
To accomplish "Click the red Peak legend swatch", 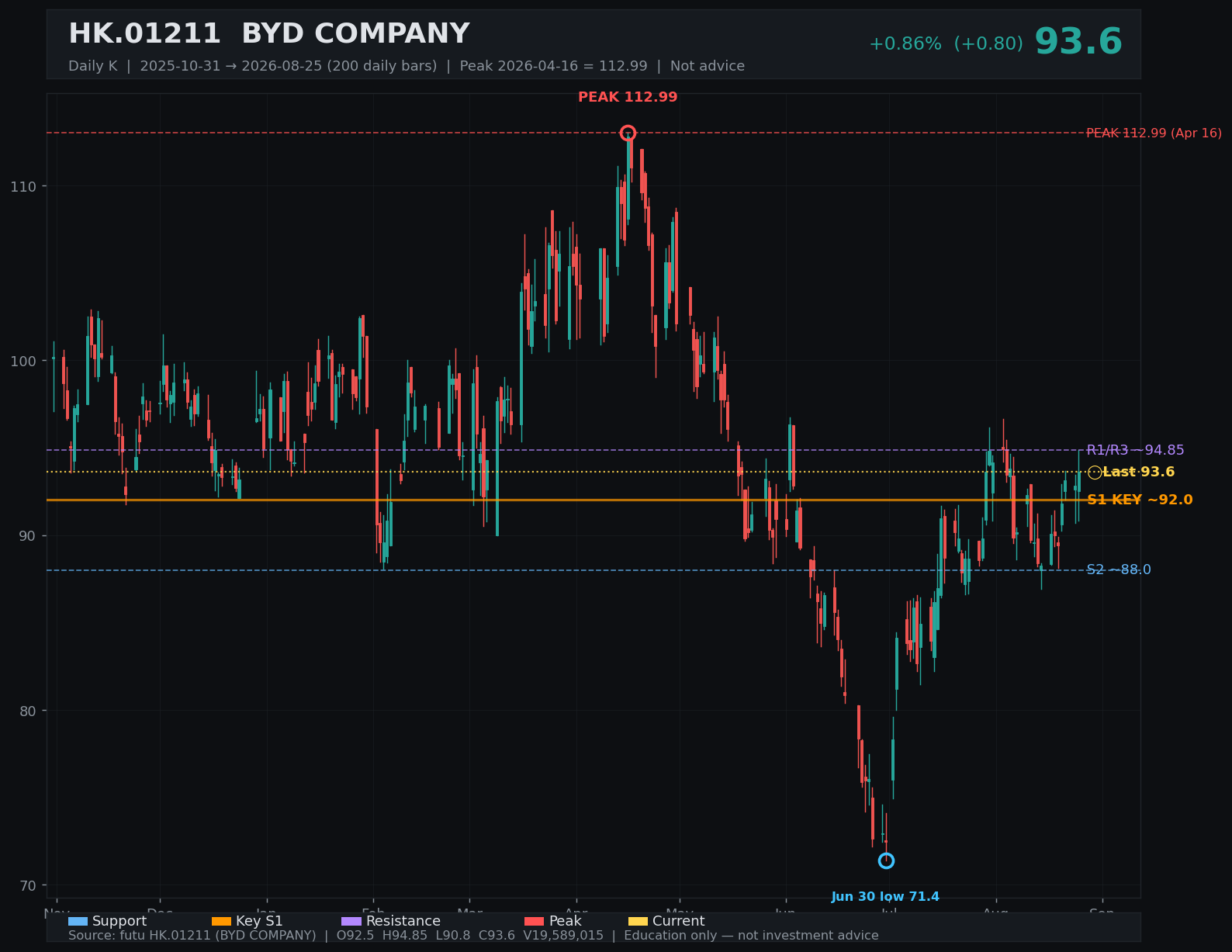I will point(535,921).
